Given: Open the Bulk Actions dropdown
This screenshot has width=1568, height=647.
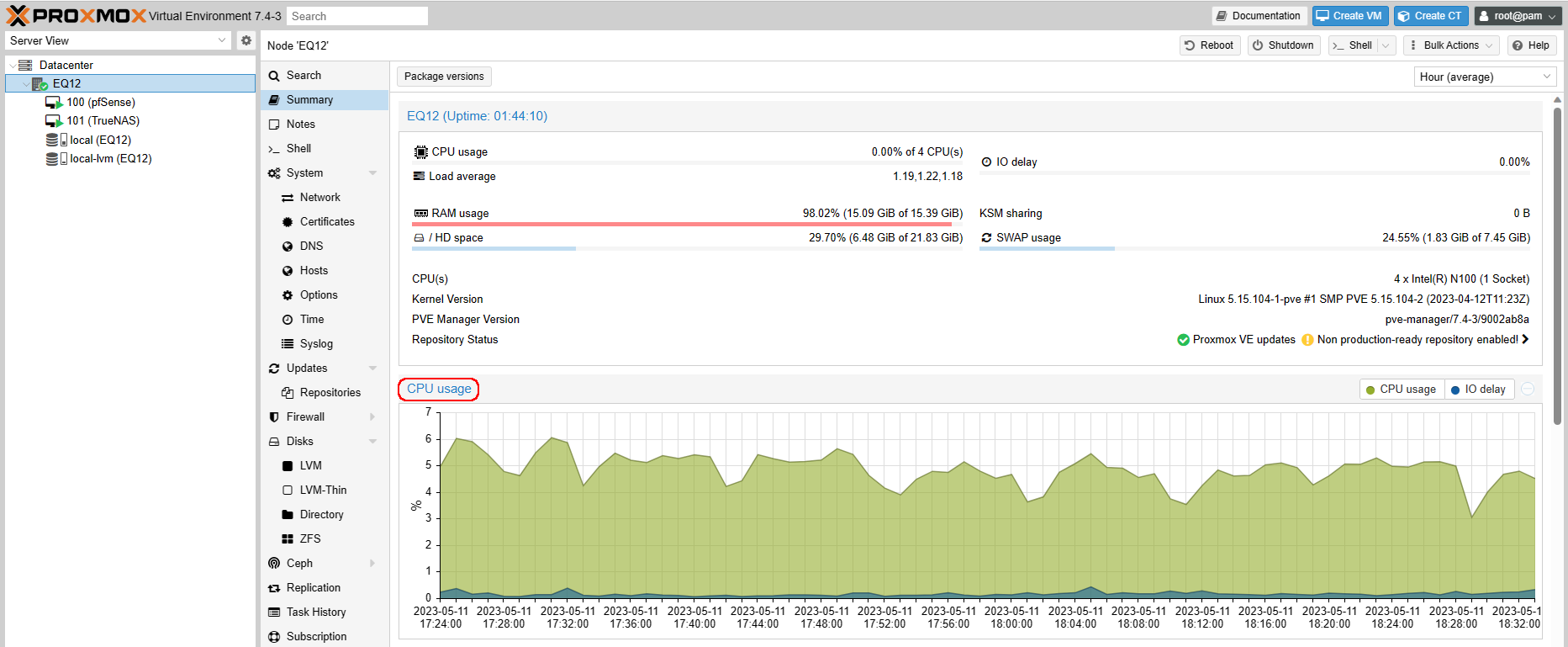Looking at the screenshot, I should pos(1451,45).
